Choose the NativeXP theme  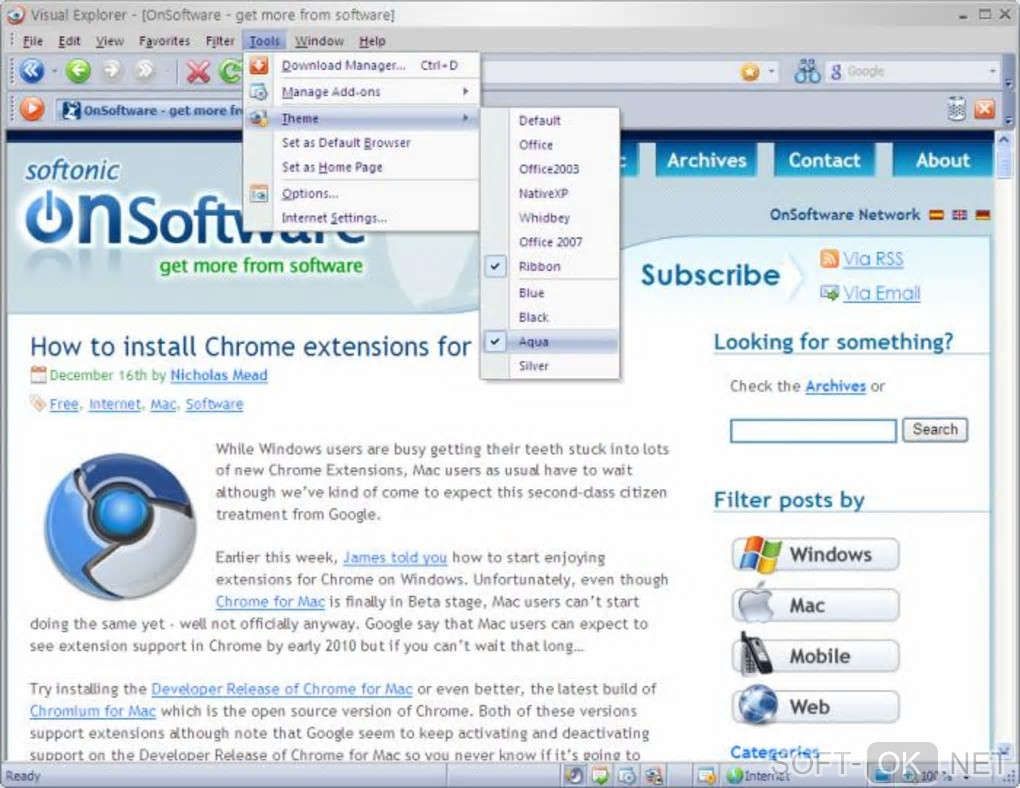[550, 193]
